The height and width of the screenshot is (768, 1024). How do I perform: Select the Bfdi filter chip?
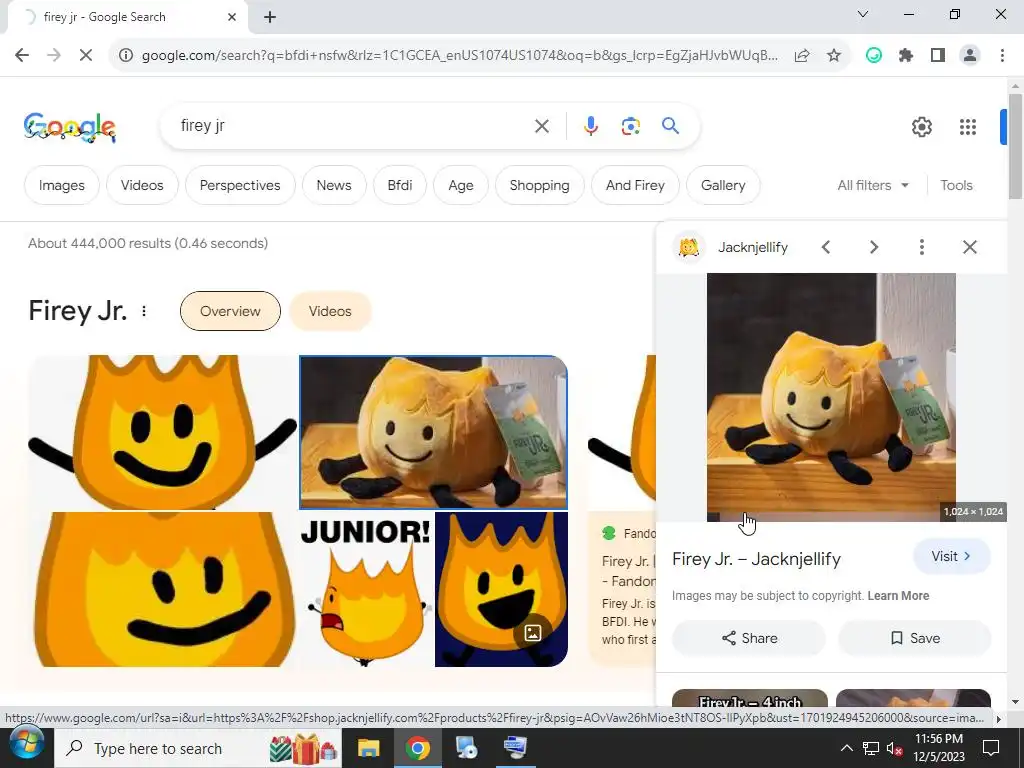click(x=400, y=185)
